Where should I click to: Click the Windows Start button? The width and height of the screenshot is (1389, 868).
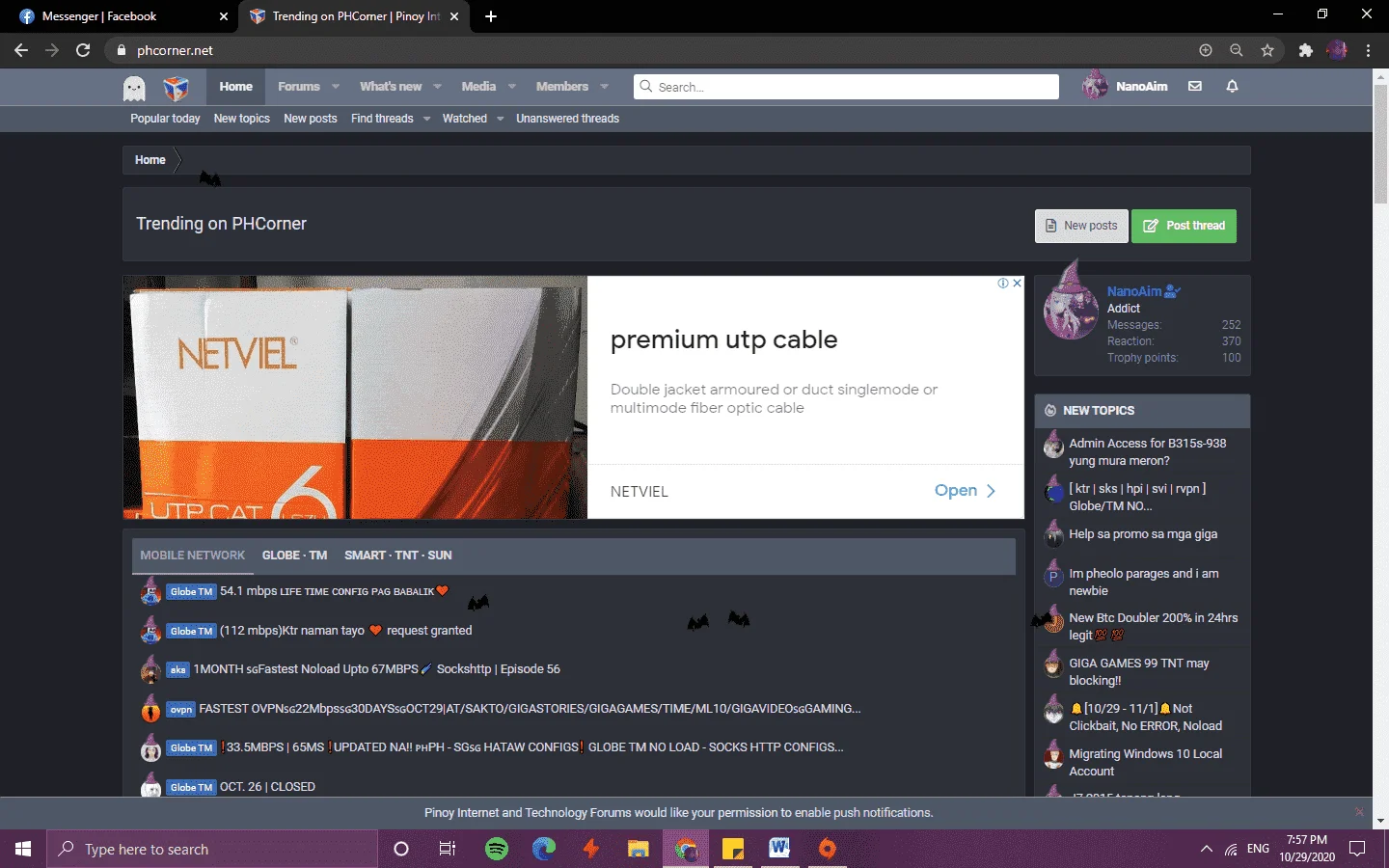click(23, 849)
